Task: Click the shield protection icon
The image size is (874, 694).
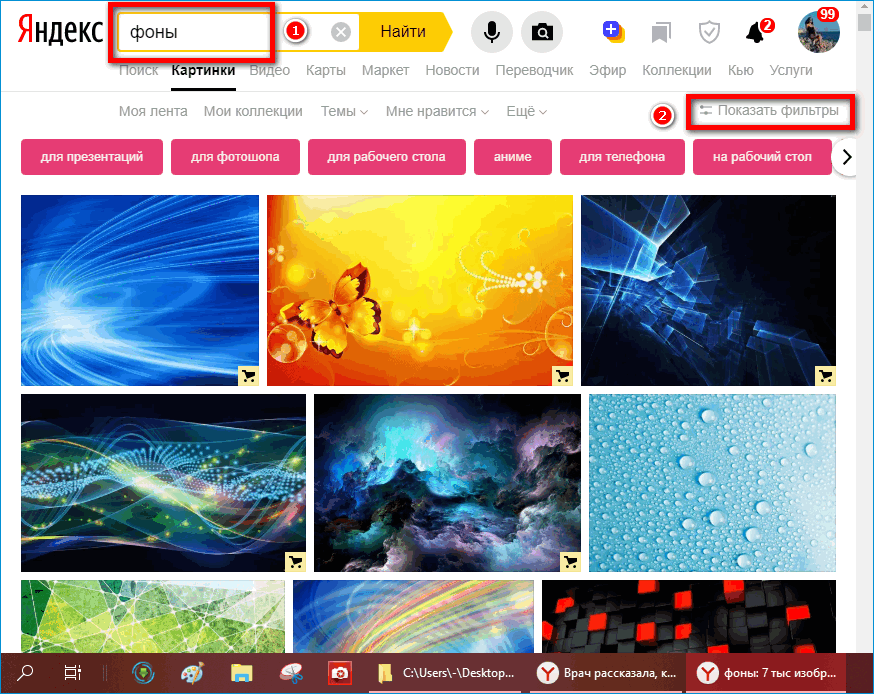Action: coord(709,33)
